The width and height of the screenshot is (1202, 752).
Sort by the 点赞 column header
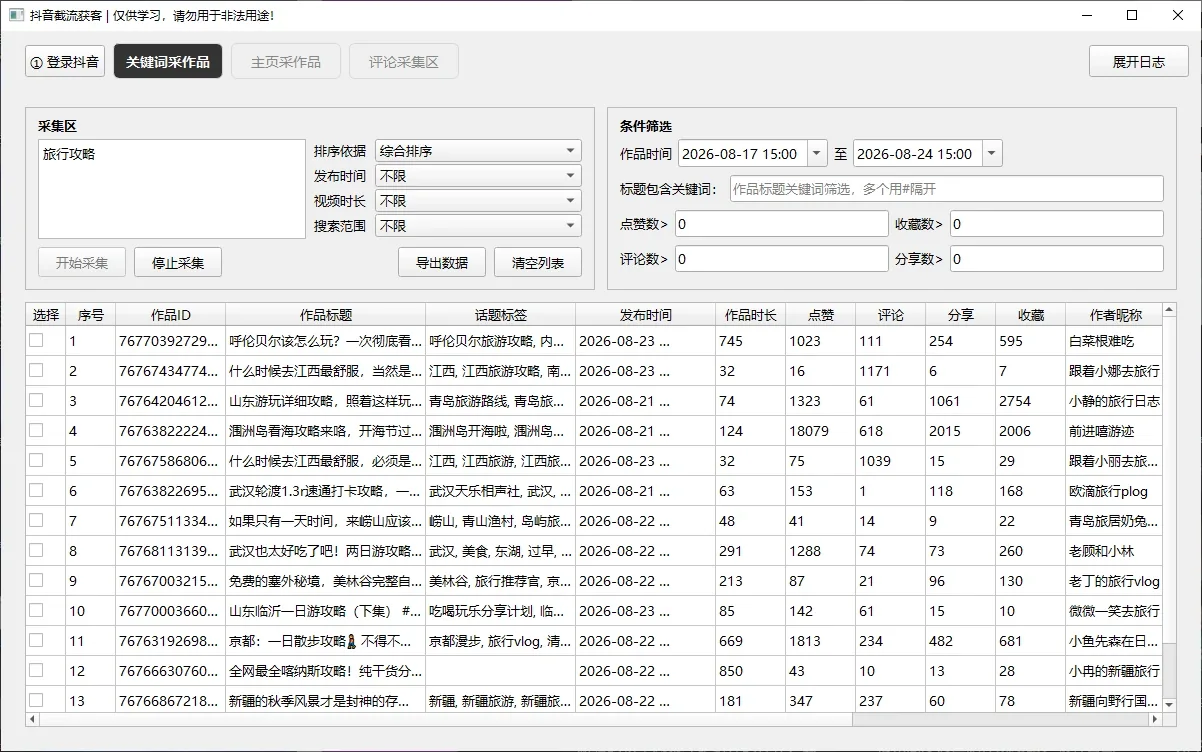tap(821, 315)
